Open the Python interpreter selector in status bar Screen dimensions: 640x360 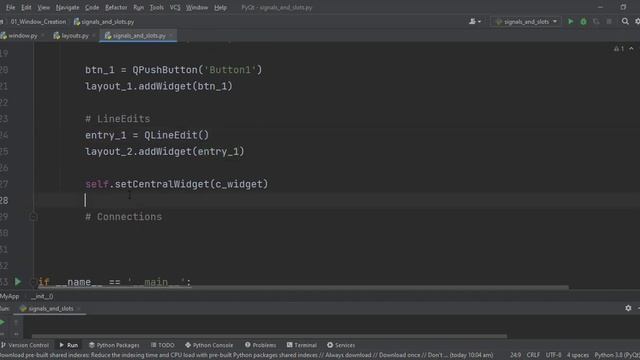pyautogui.click(x=617, y=356)
